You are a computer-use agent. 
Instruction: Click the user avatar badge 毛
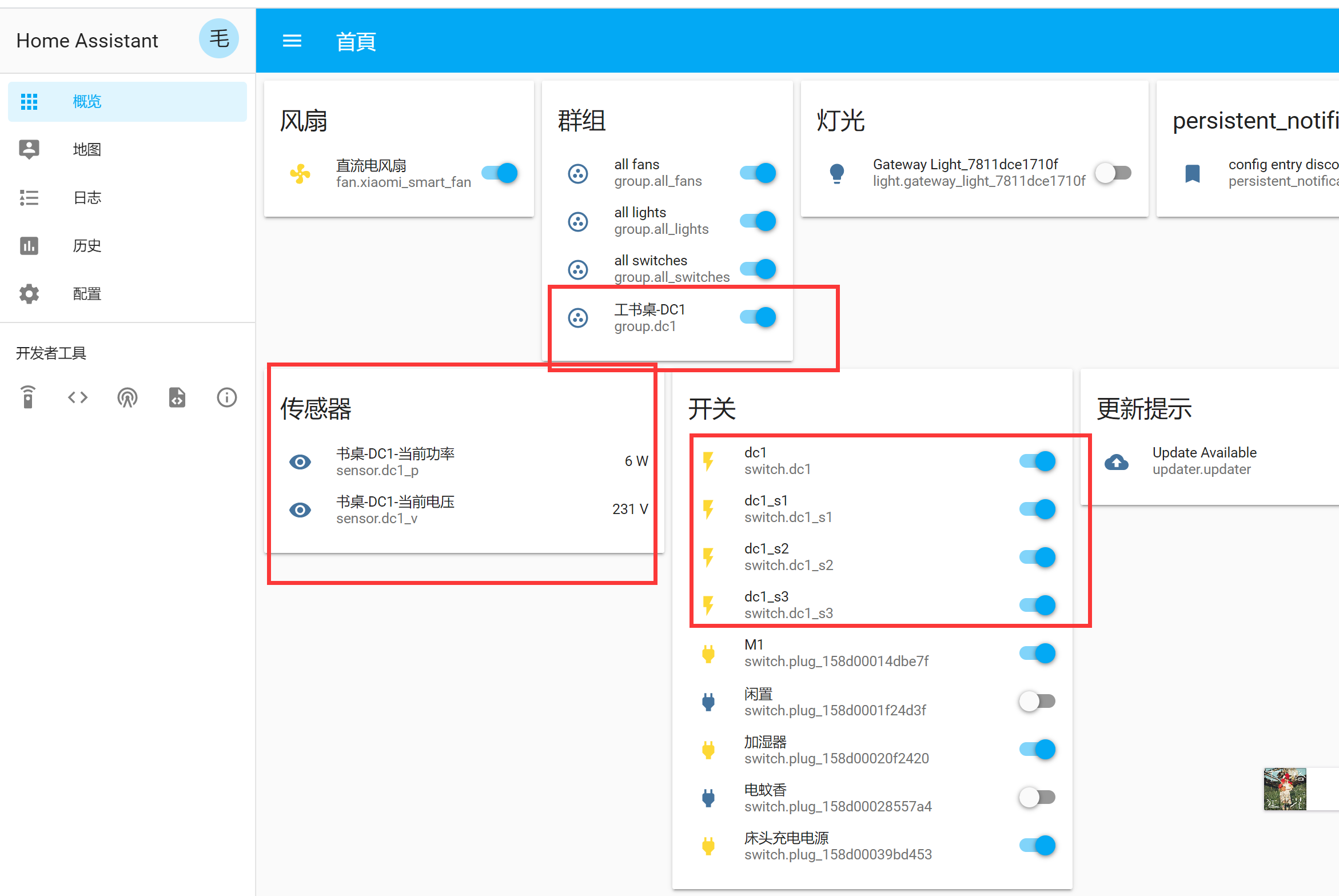point(218,39)
